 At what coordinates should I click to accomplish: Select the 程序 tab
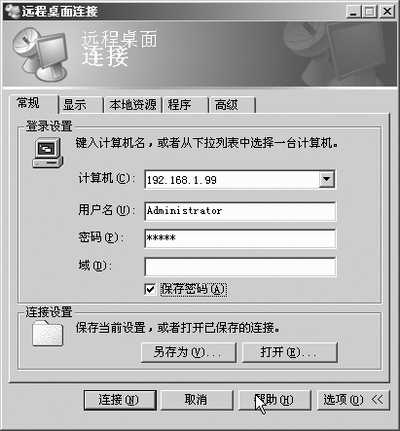[185, 105]
